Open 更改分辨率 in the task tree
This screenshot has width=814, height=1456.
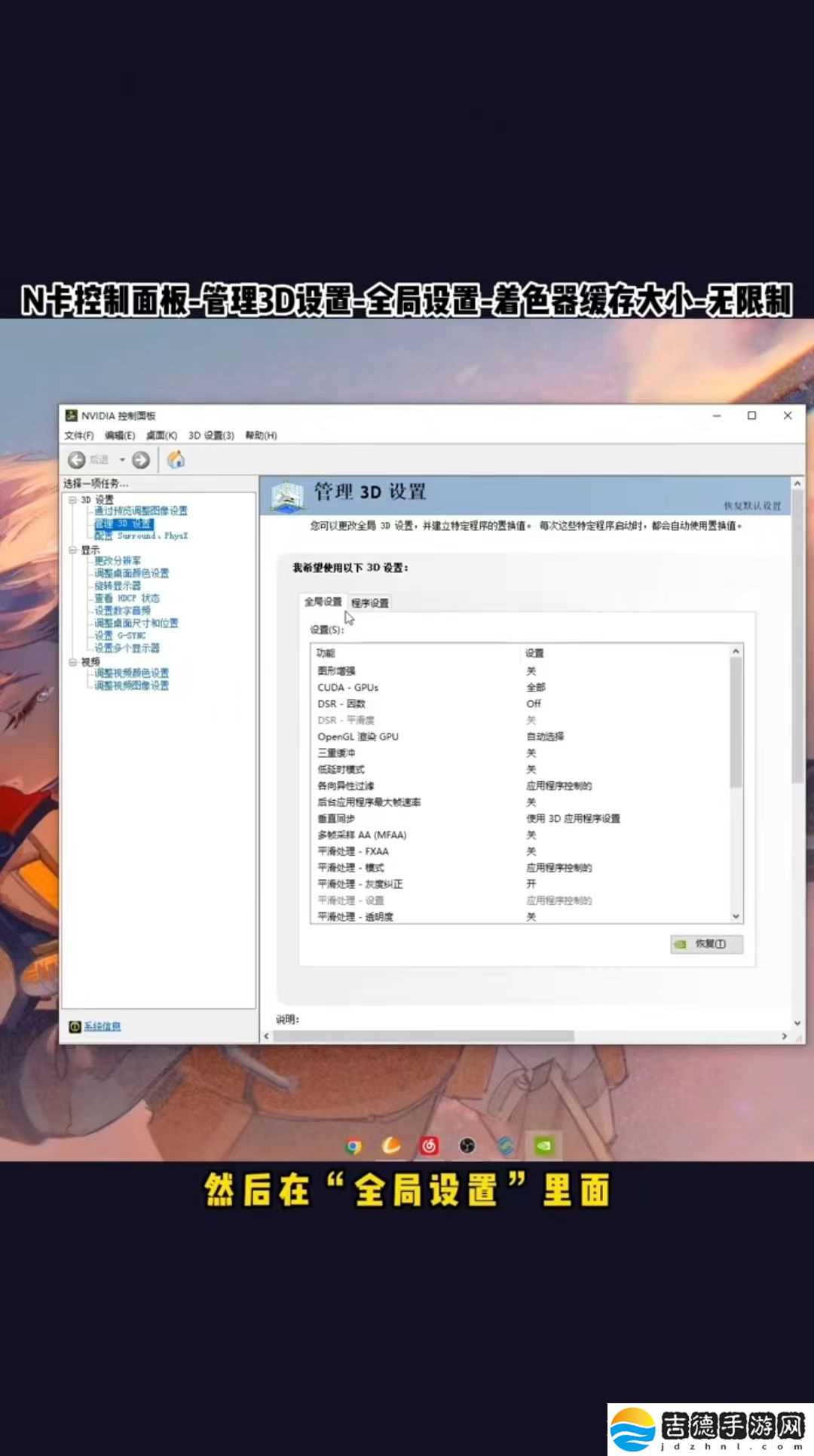[x=118, y=561]
